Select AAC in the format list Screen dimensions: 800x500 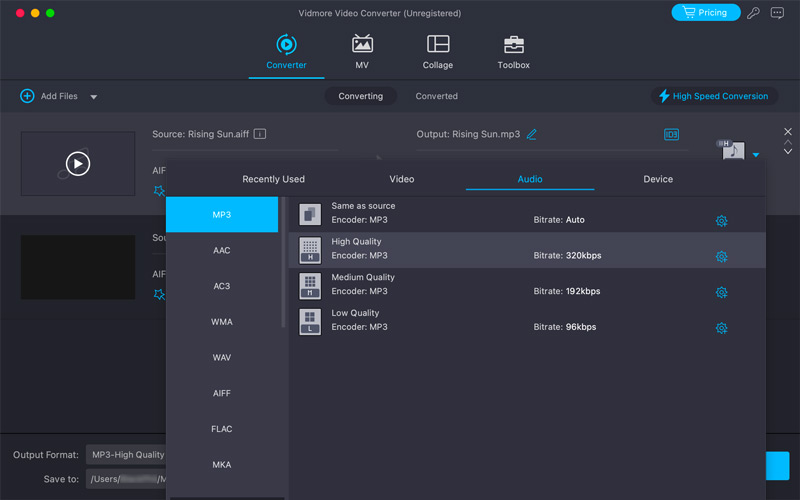(x=222, y=251)
